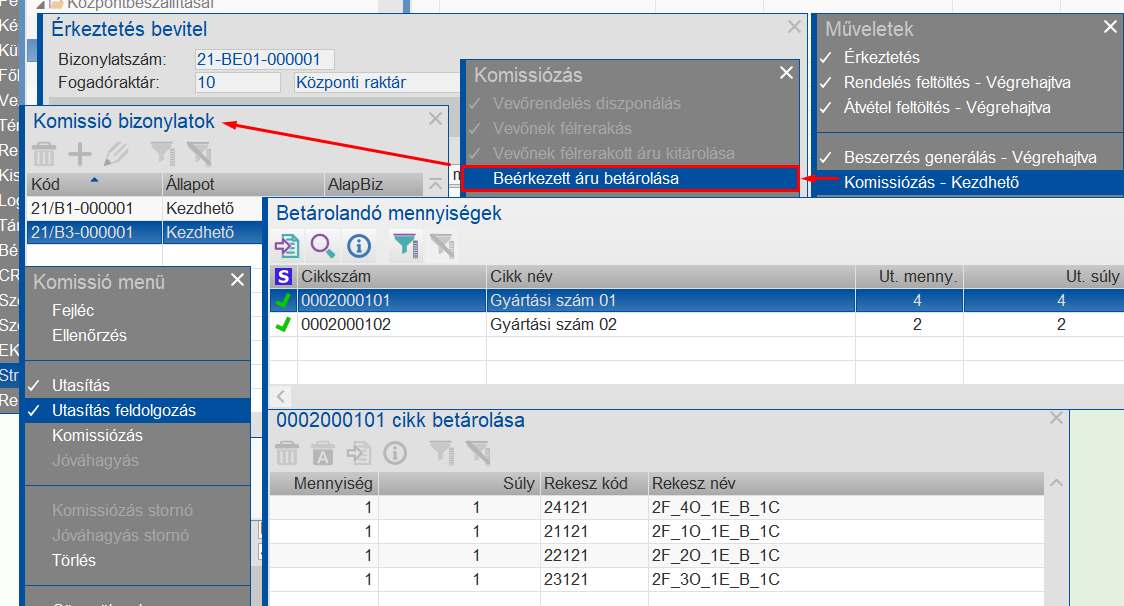The image size is (1124, 606).
Task: Collapse Komissió bizonylatok grid with top arrow
Action: (435, 184)
